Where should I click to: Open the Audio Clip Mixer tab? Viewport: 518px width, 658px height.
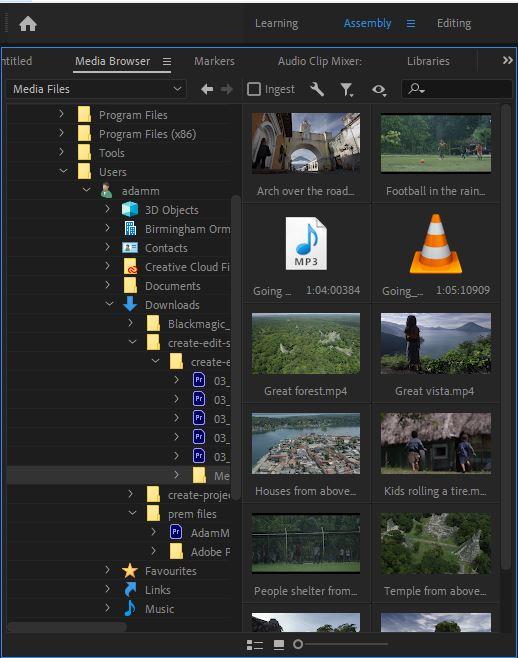(319, 61)
